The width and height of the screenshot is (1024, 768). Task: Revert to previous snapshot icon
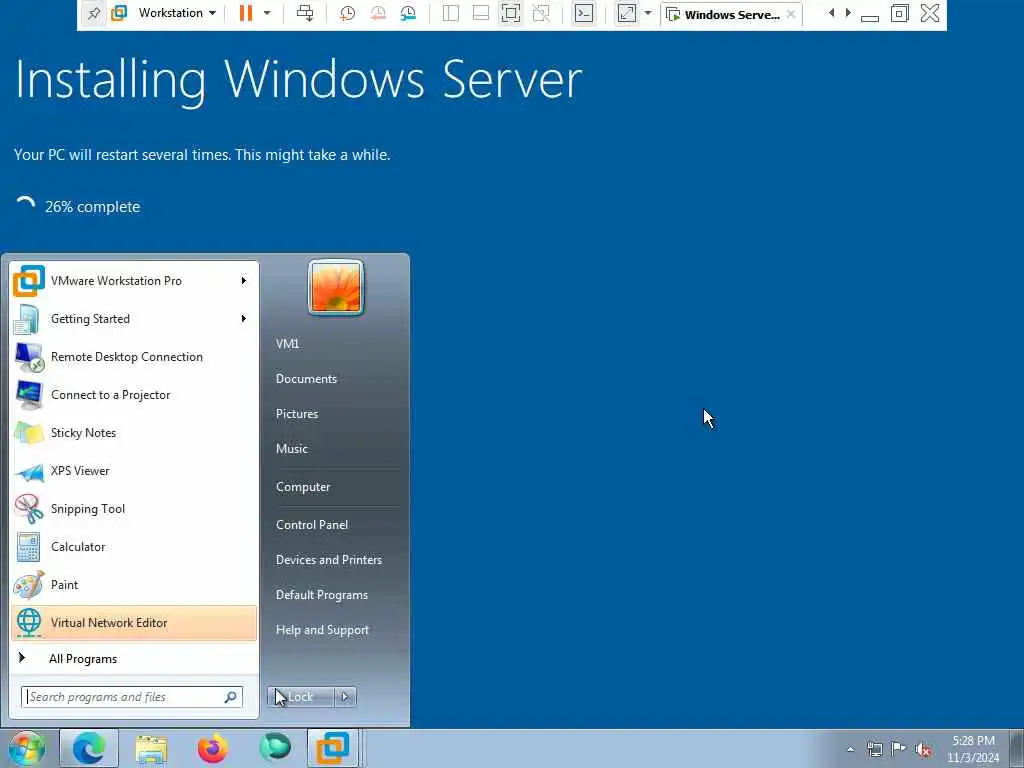pyautogui.click(x=377, y=13)
